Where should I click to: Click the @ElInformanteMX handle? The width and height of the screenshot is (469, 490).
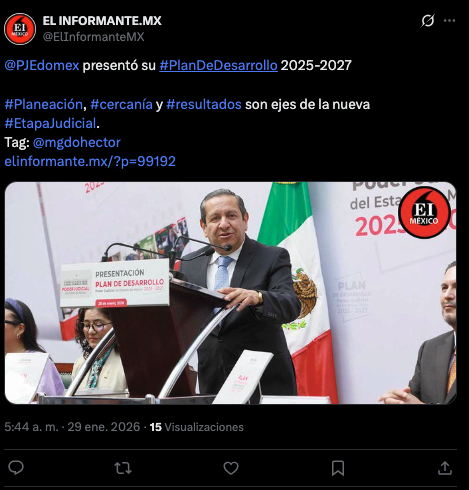point(93,37)
